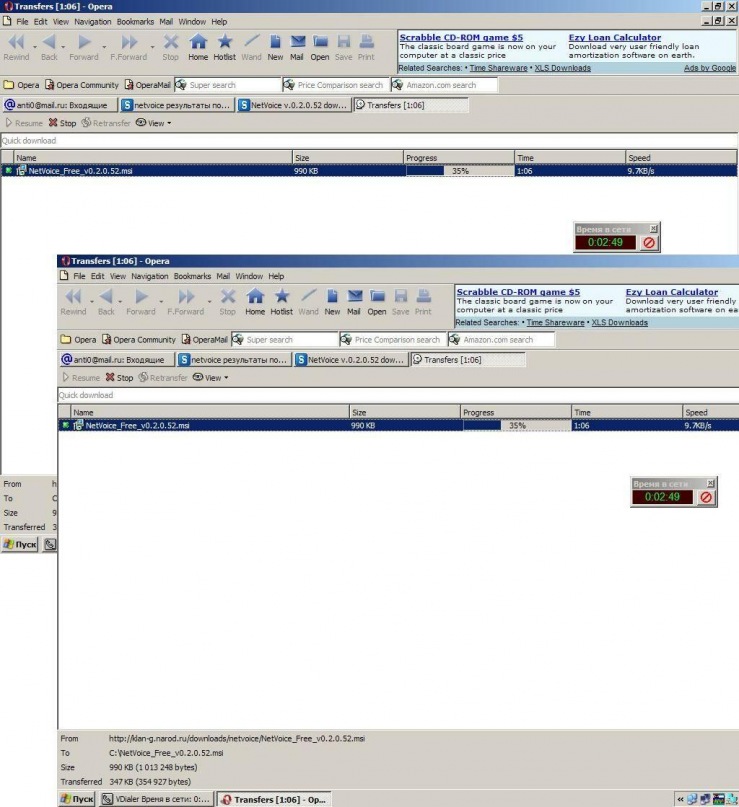This screenshot has width=739, height=807.
Task: Click Retransfer in the back window transfers bar
Action: pos(106,123)
